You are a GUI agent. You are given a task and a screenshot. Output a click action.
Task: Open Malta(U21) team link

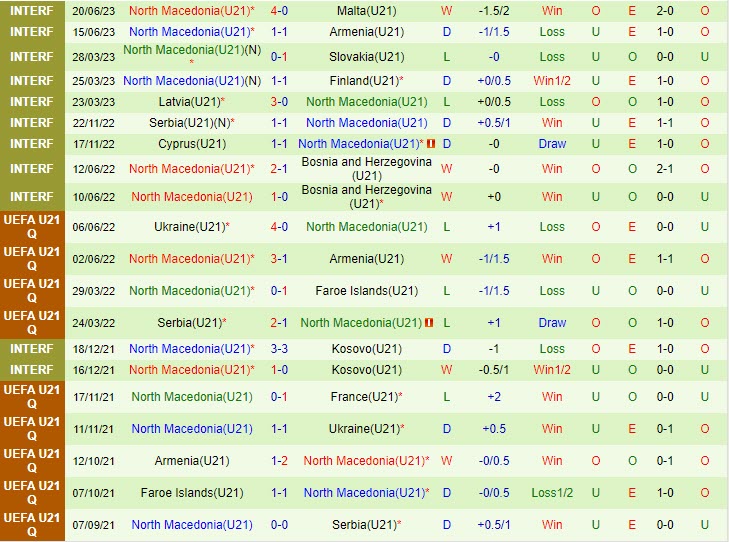tap(366, 11)
